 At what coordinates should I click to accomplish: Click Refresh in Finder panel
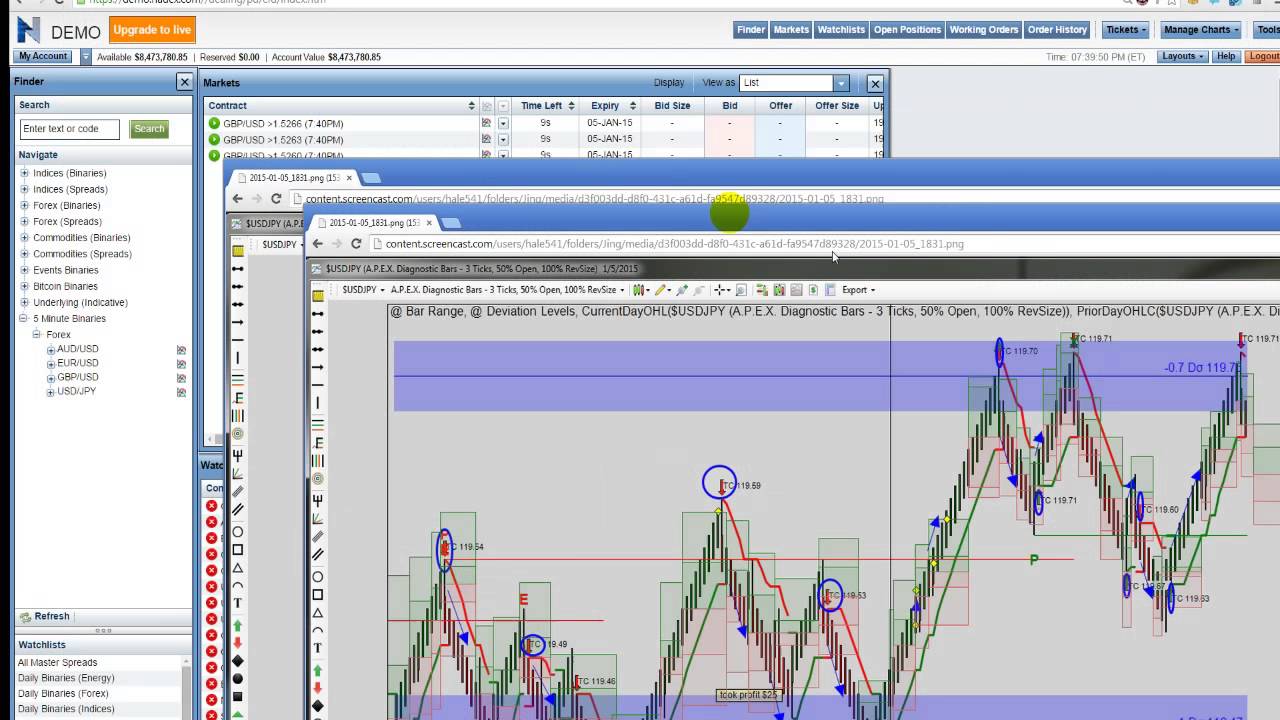point(44,617)
